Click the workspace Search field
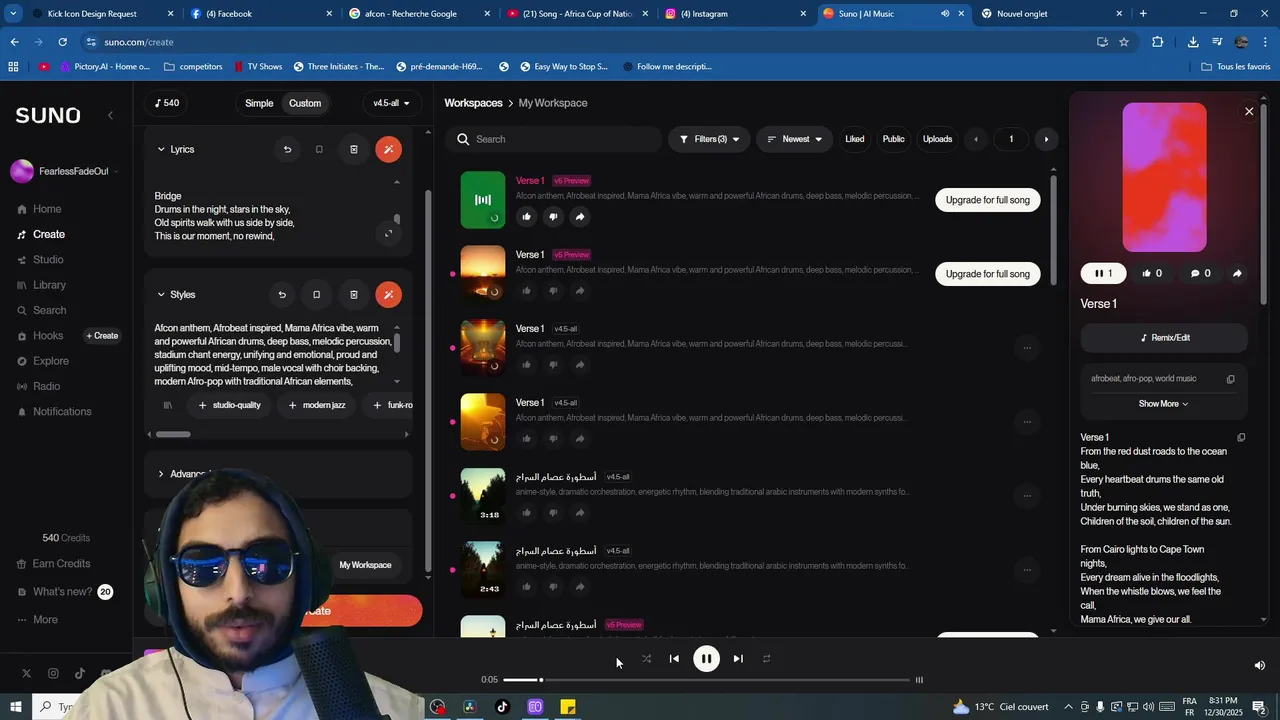This screenshot has height=720, width=1280. point(553,139)
